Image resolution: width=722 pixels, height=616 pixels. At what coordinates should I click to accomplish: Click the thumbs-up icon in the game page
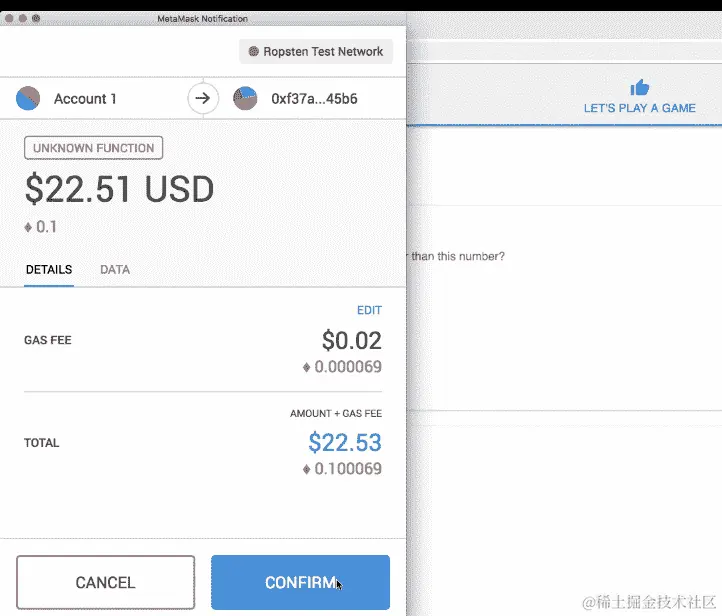pyautogui.click(x=640, y=87)
